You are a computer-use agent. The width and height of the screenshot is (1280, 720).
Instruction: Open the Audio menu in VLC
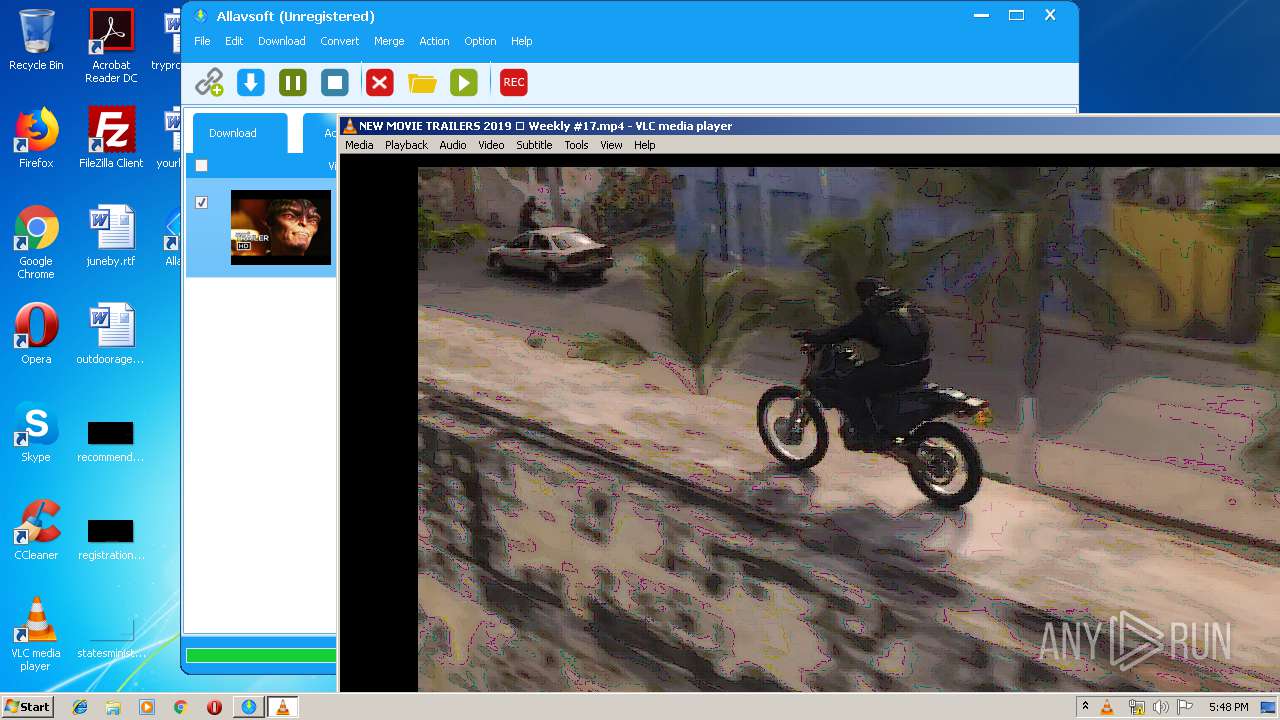pyautogui.click(x=453, y=145)
